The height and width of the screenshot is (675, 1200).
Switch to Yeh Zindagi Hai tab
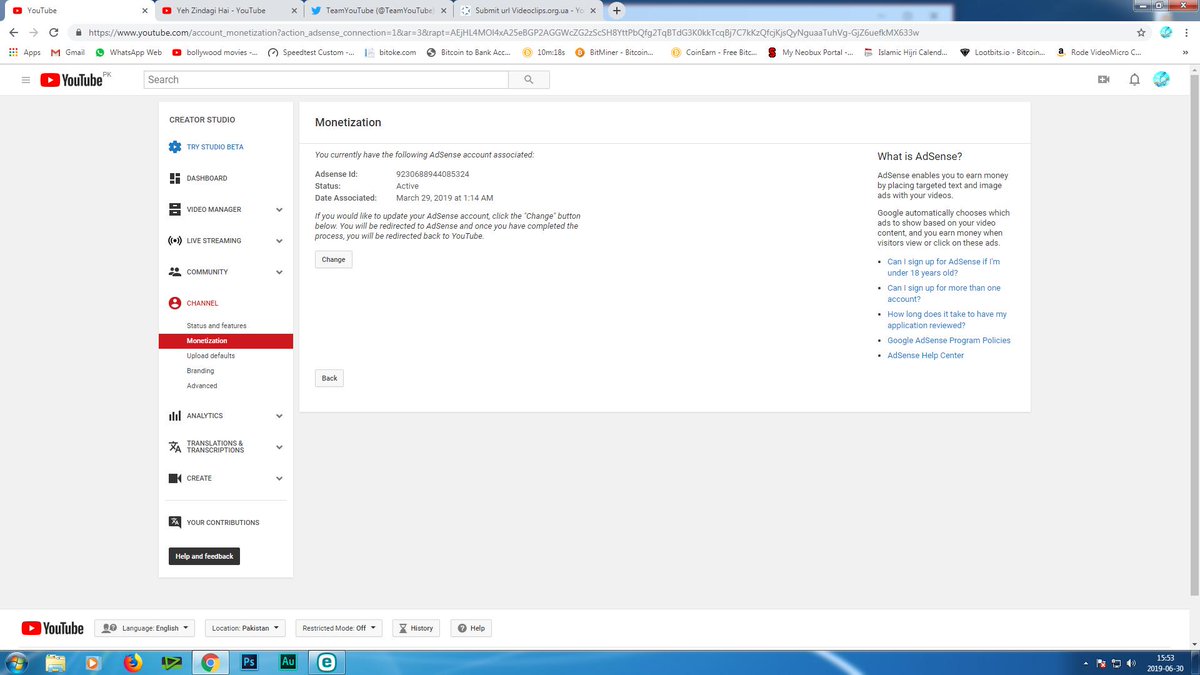(x=228, y=10)
